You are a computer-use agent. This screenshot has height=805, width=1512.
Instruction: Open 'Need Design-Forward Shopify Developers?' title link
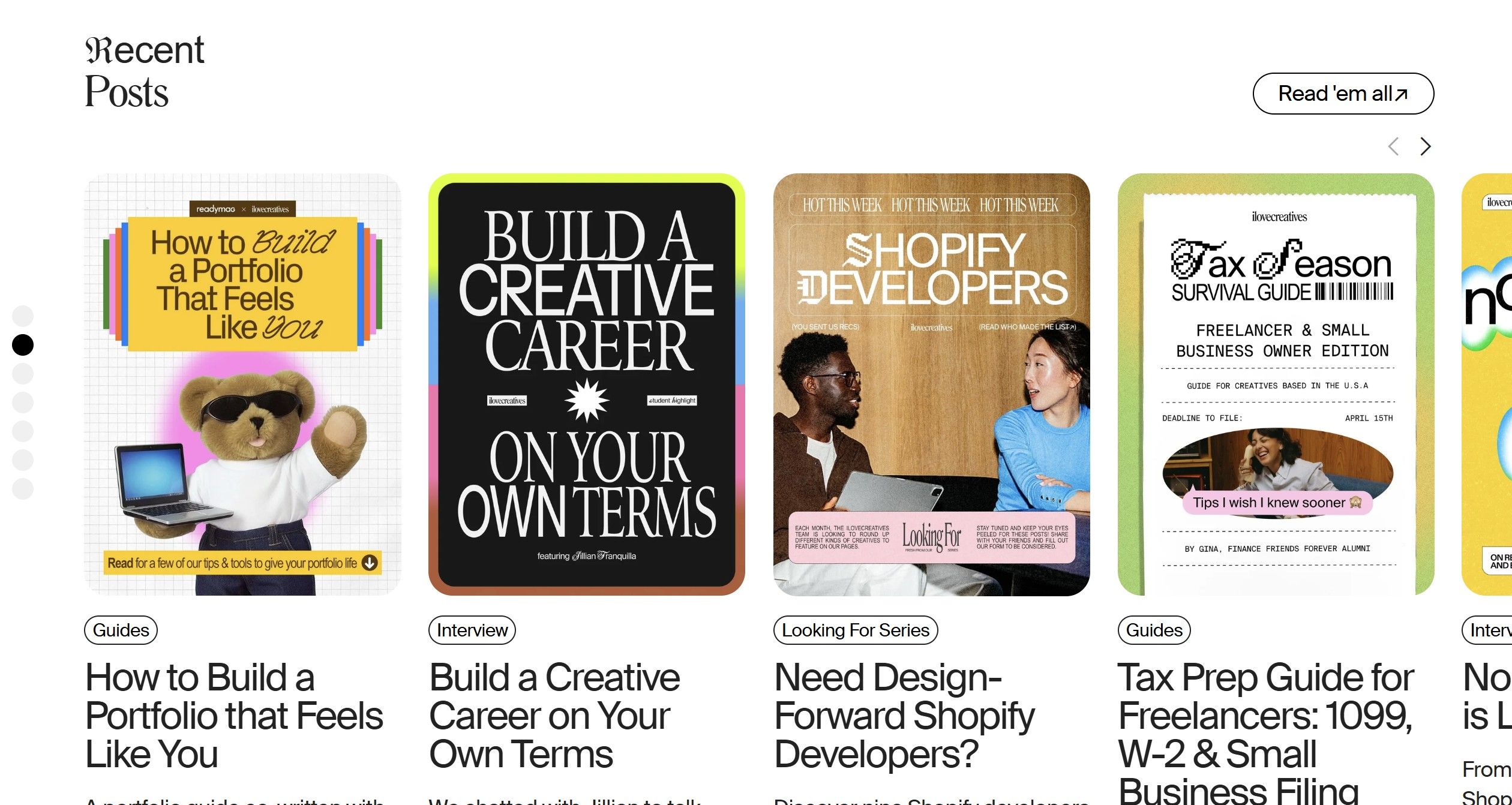tap(905, 716)
